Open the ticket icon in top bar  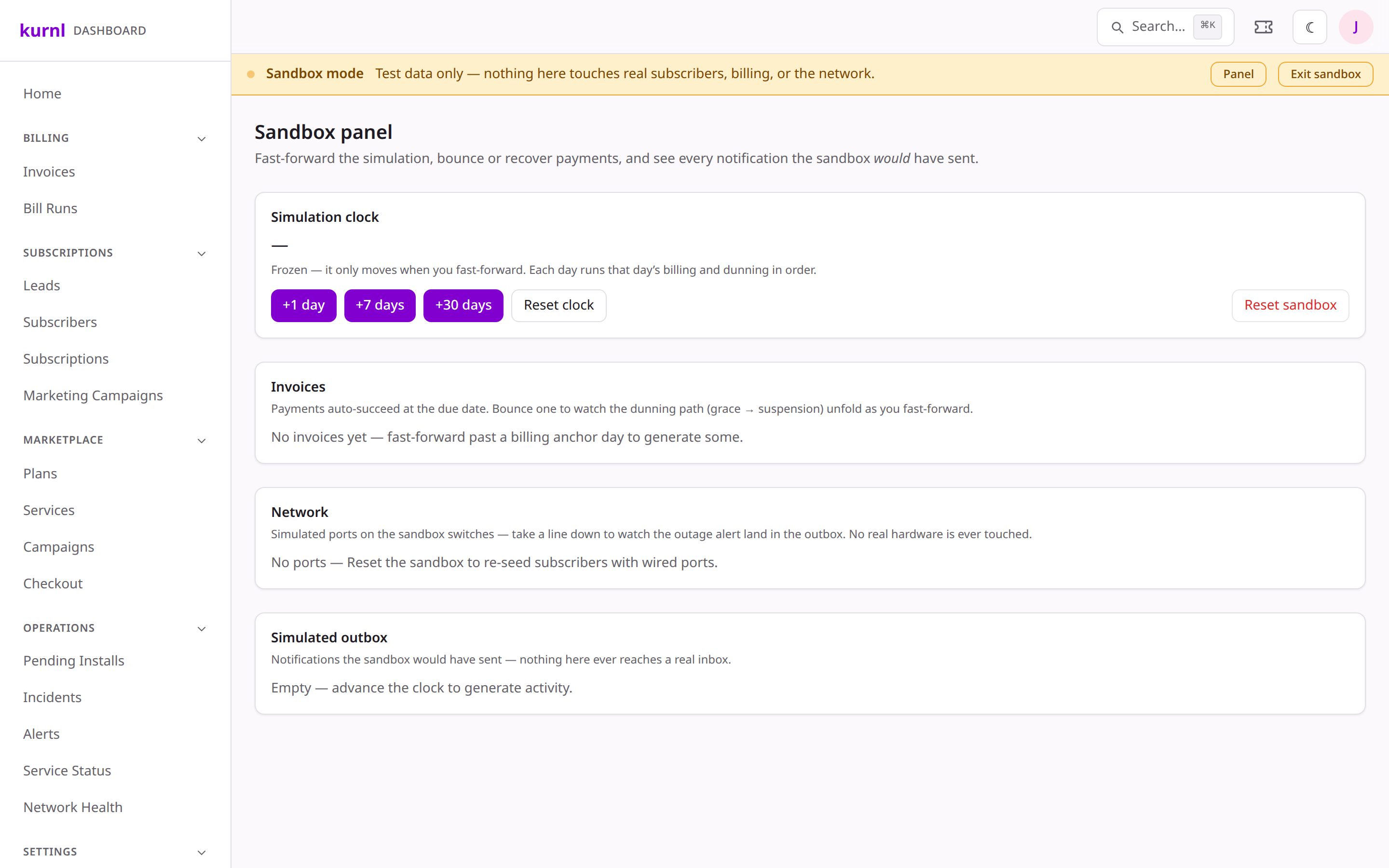[1263, 27]
